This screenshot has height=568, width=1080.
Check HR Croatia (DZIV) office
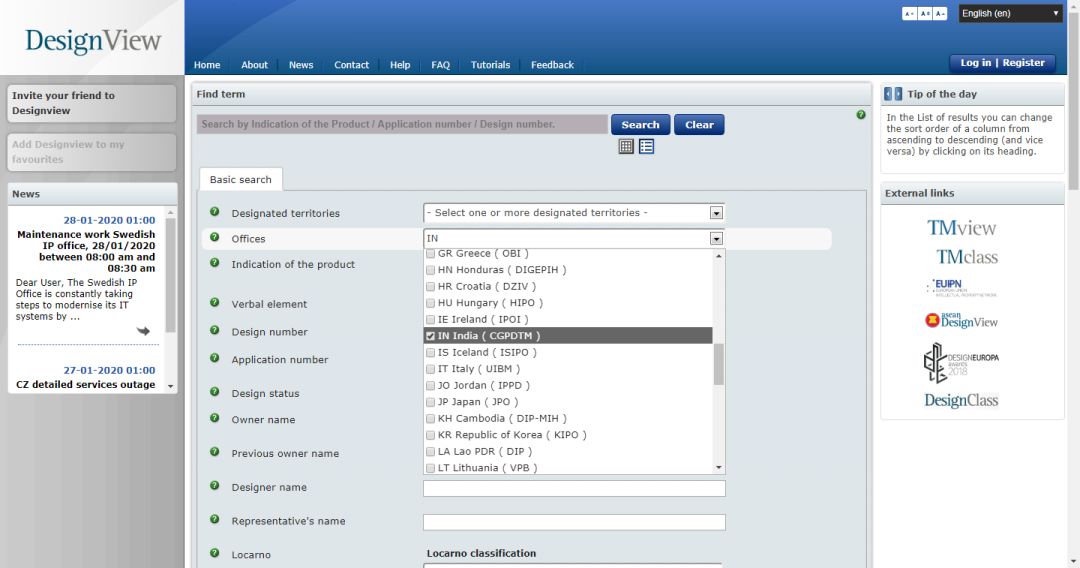(x=430, y=286)
